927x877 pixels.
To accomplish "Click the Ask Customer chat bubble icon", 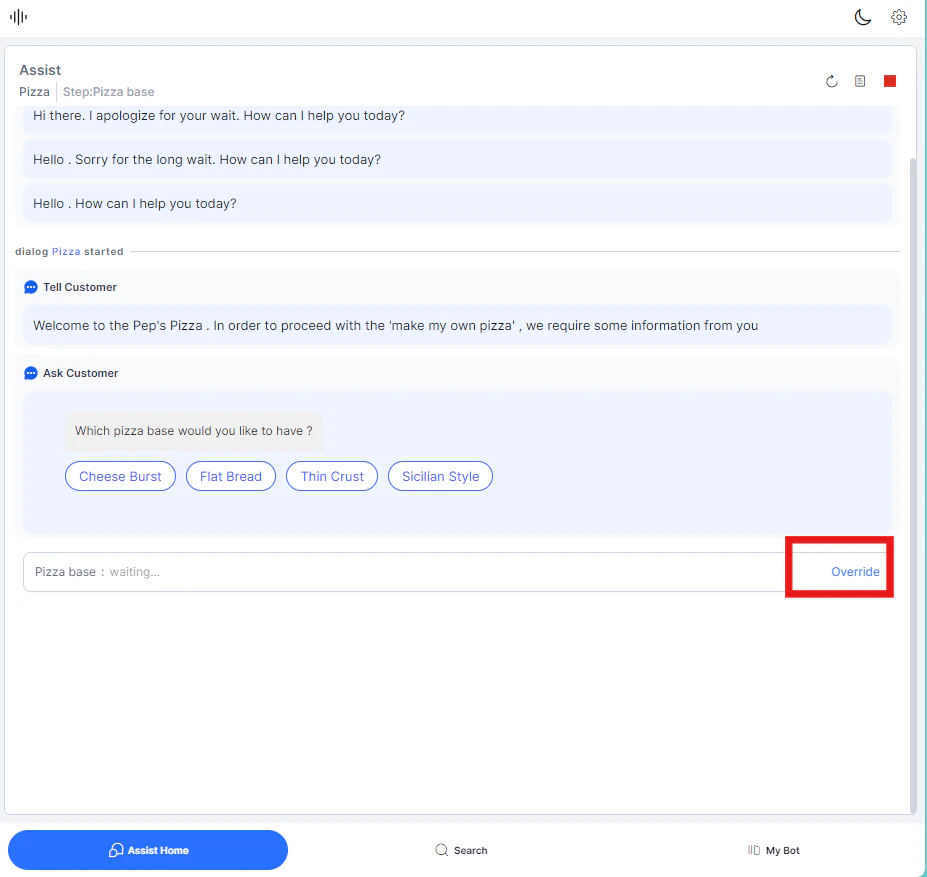I will 31,373.
